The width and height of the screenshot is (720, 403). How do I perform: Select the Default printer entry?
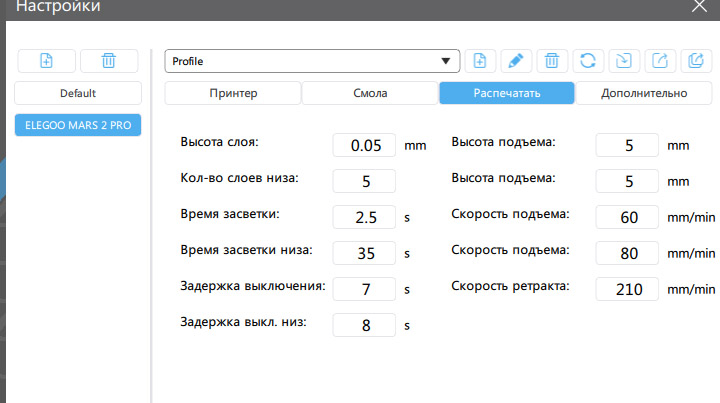pyautogui.click(x=78, y=93)
